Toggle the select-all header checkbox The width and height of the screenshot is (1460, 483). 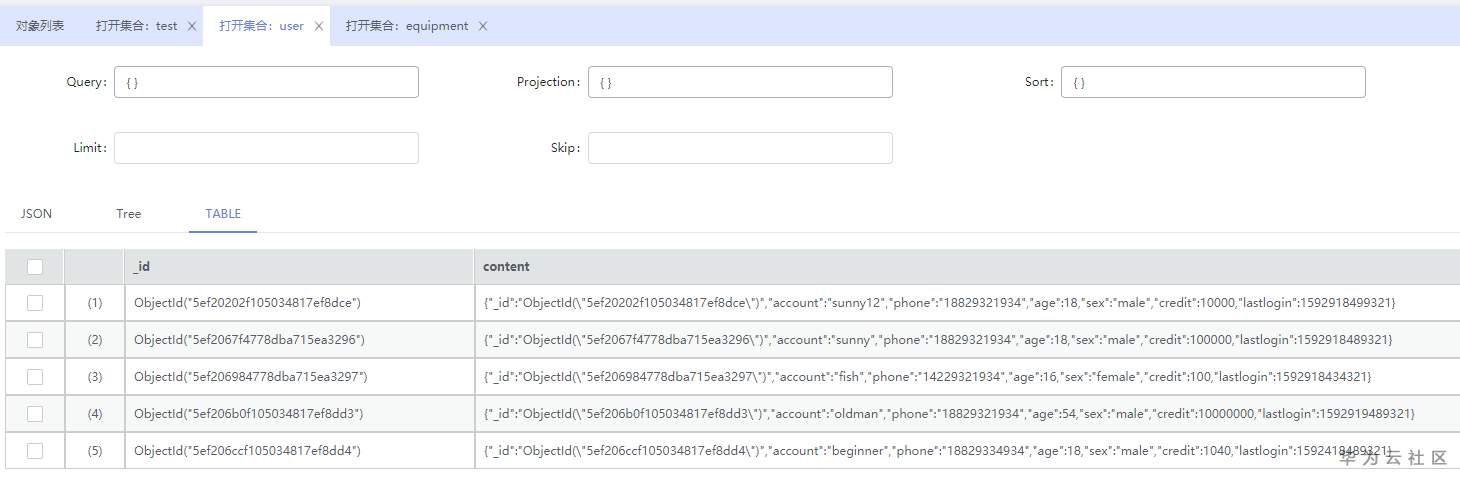click(x=35, y=267)
